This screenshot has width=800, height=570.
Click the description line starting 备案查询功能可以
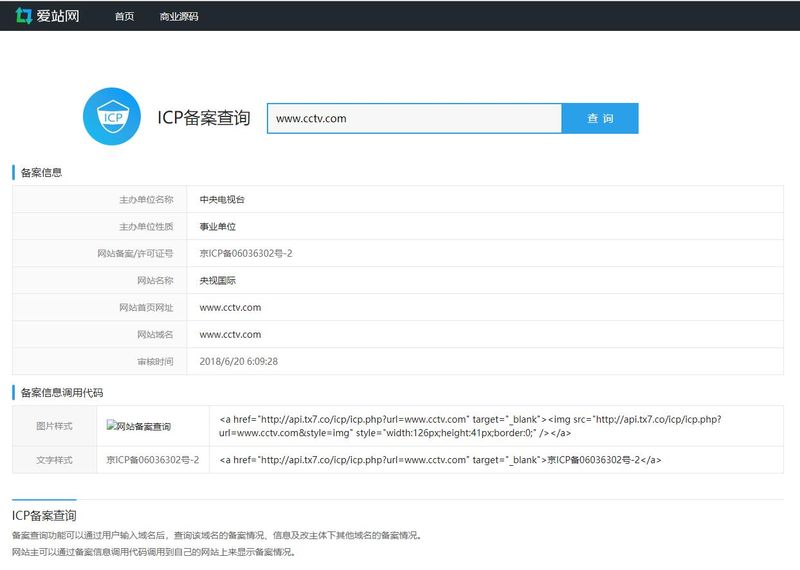[x=217, y=535]
